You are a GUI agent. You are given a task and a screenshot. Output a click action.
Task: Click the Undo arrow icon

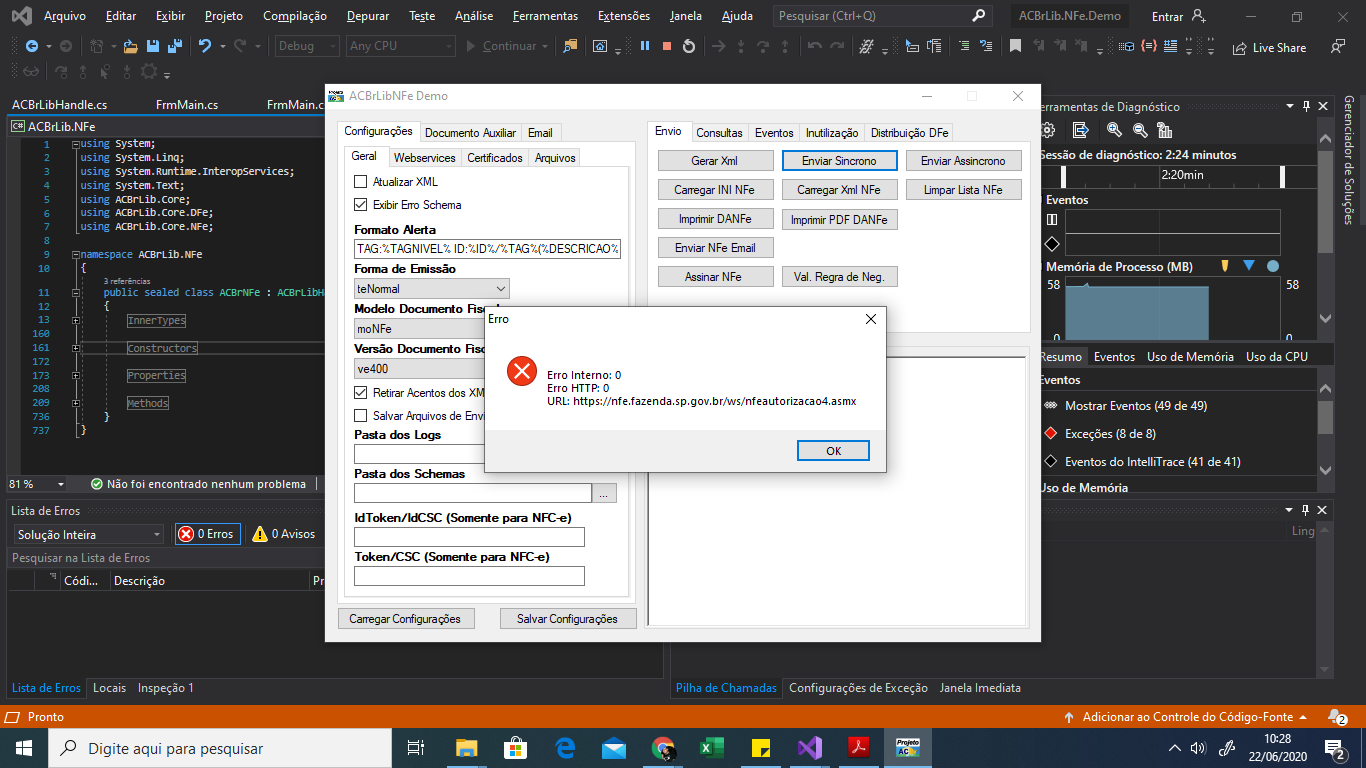pos(205,46)
